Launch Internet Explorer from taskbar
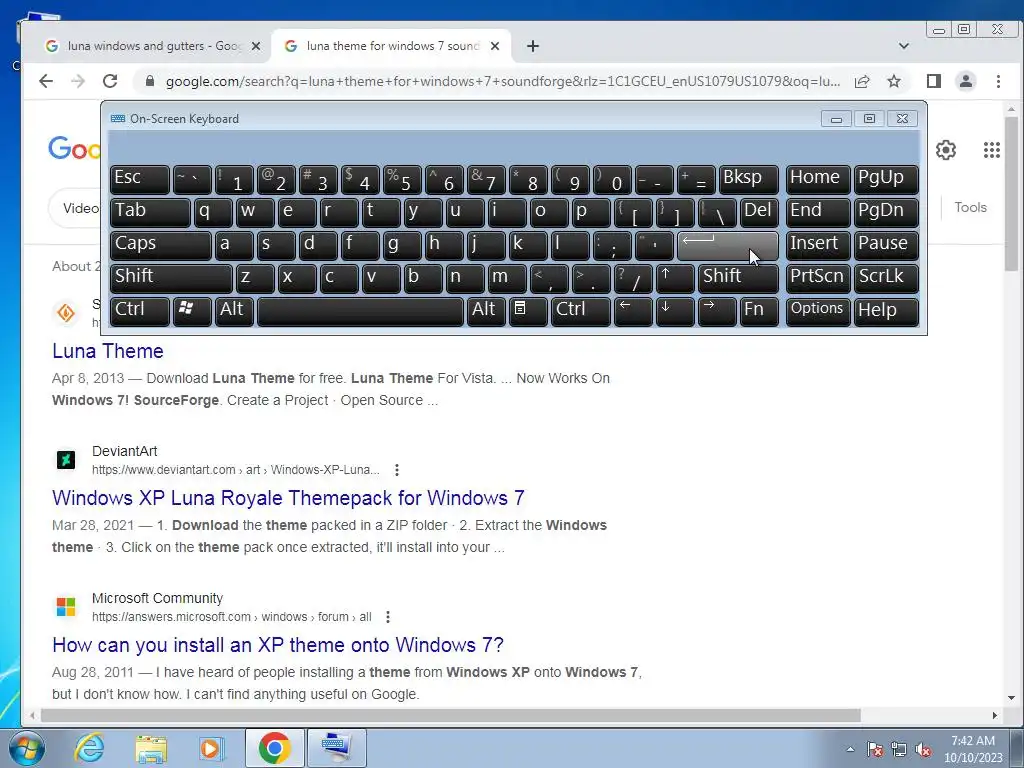 89,748
